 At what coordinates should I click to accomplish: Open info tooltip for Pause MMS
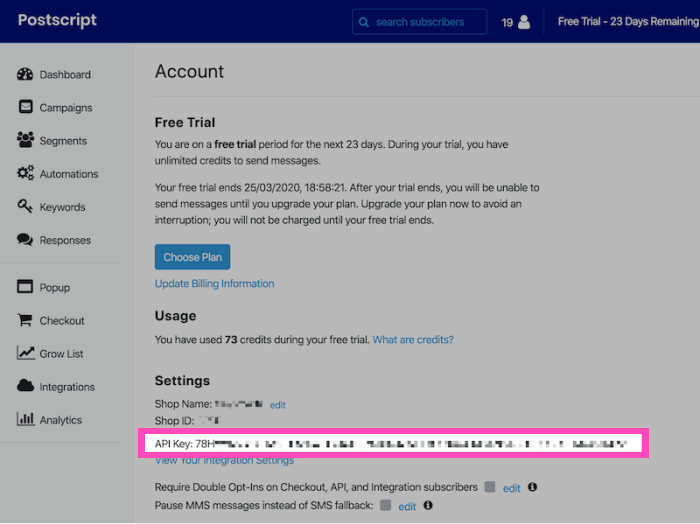[x=428, y=506]
